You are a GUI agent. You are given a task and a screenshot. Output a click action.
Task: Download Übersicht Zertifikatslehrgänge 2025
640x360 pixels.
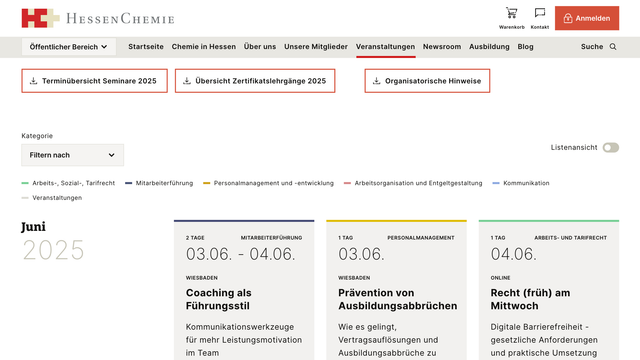tap(255, 81)
